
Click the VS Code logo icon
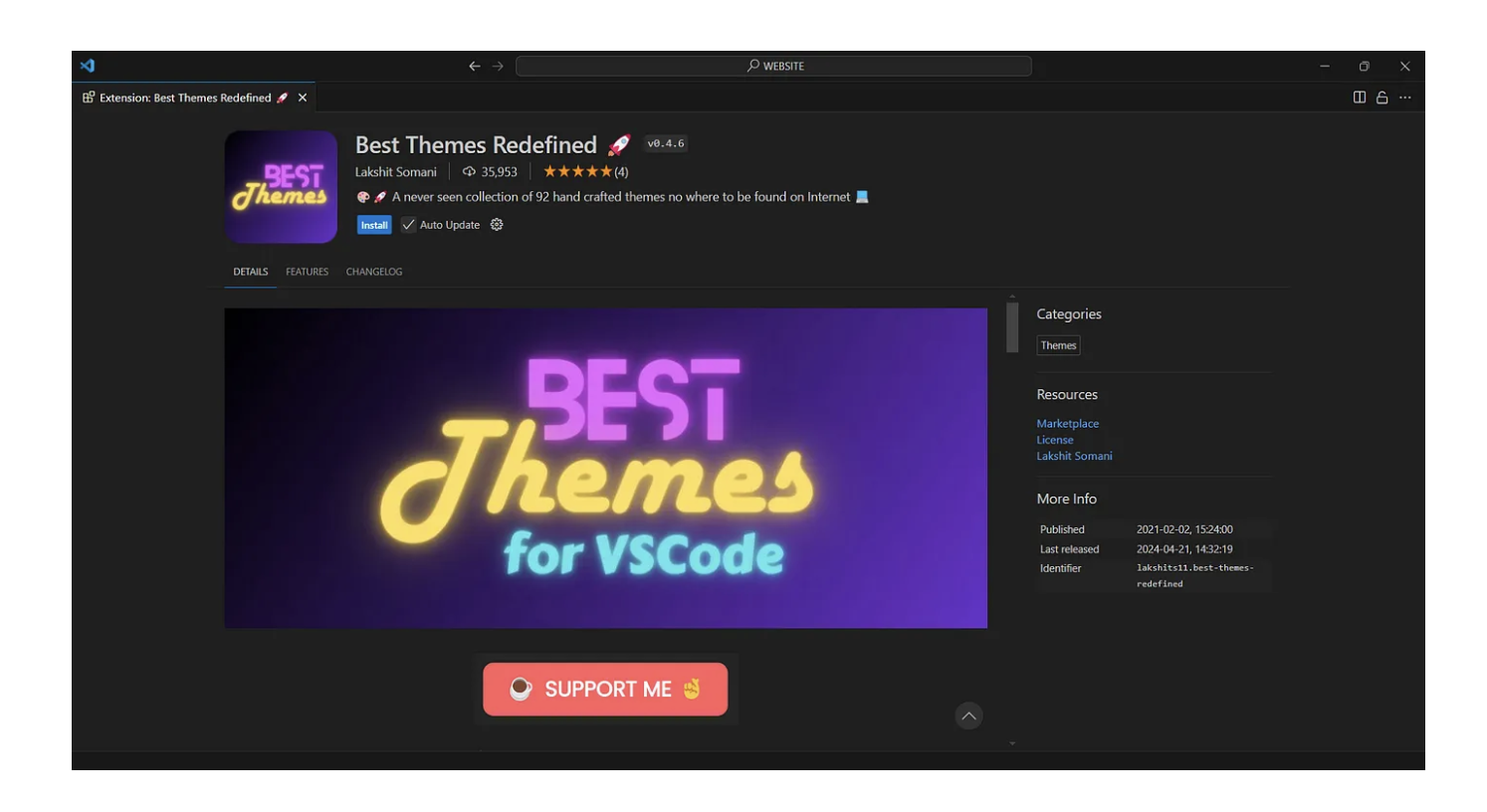[x=88, y=66]
